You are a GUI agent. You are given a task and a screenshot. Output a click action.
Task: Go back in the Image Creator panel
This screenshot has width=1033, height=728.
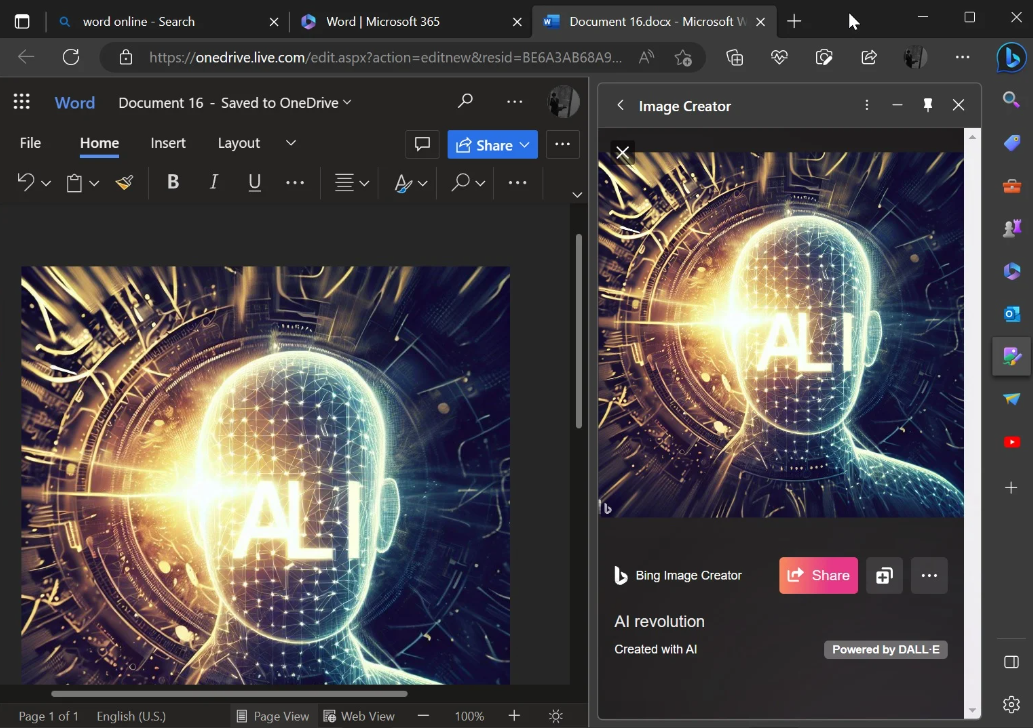pyautogui.click(x=620, y=105)
